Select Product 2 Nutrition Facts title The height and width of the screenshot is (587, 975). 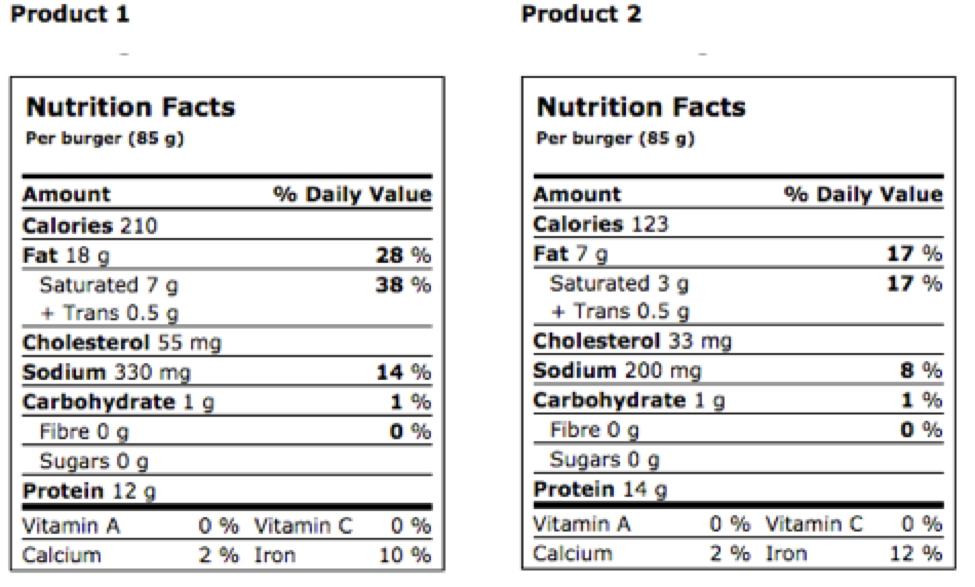pyautogui.click(x=641, y=107)
